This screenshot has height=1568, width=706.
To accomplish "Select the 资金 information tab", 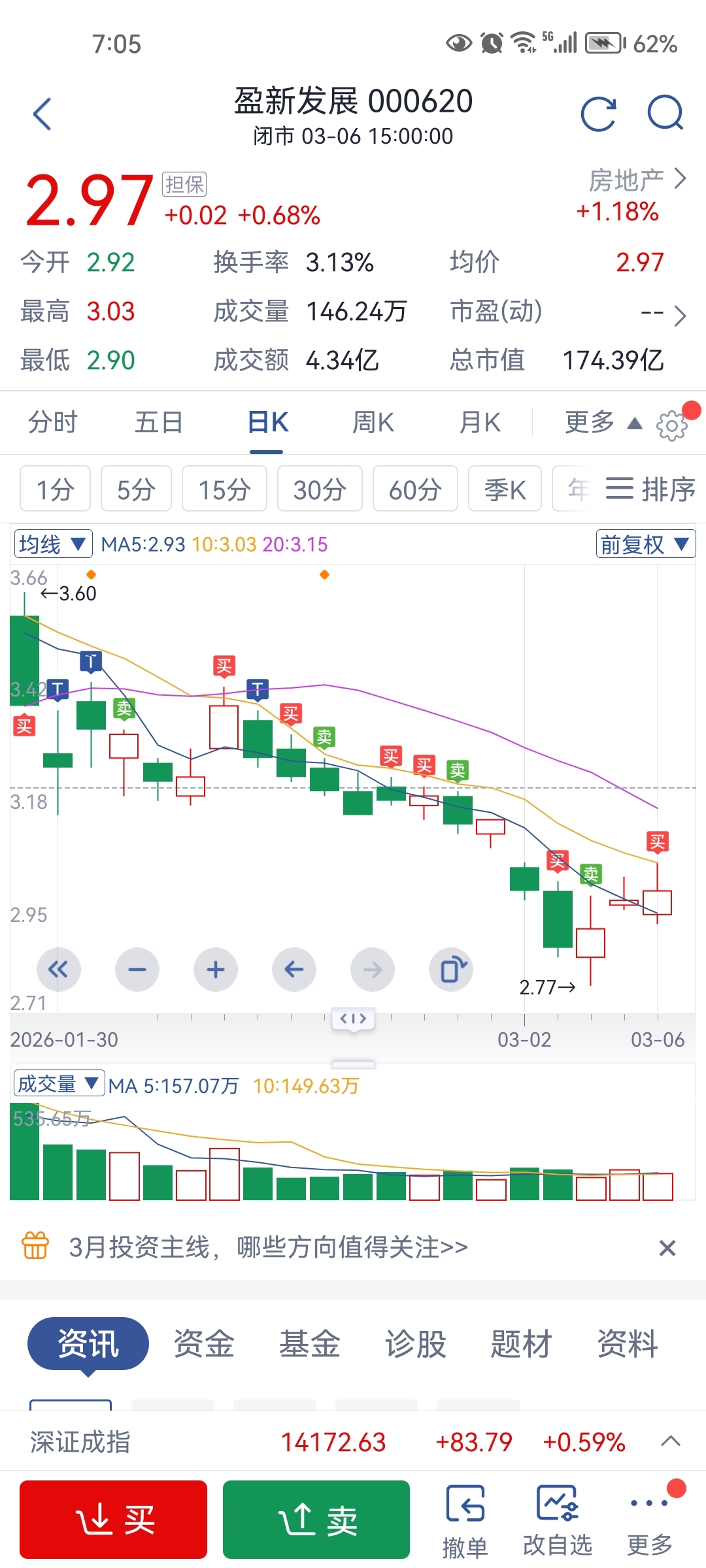I will pos(204,1344).
